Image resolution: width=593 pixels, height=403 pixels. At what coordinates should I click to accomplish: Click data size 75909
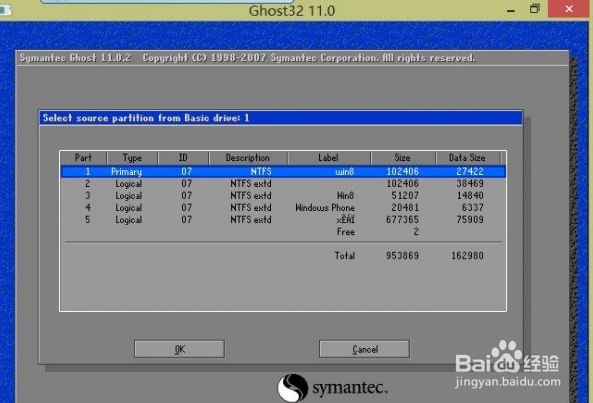[470, 220]
